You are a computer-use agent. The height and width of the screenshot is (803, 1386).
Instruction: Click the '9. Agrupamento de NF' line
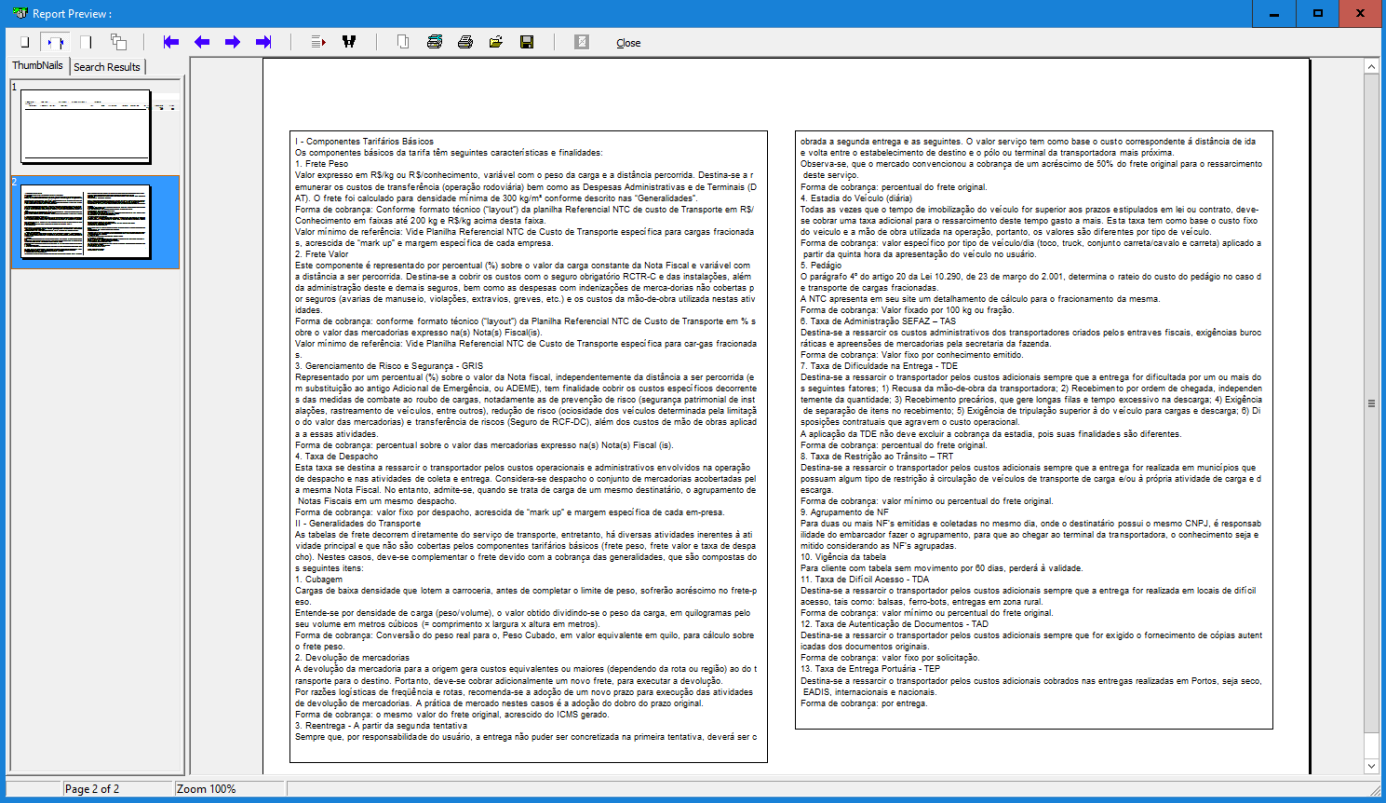[846, 512]
